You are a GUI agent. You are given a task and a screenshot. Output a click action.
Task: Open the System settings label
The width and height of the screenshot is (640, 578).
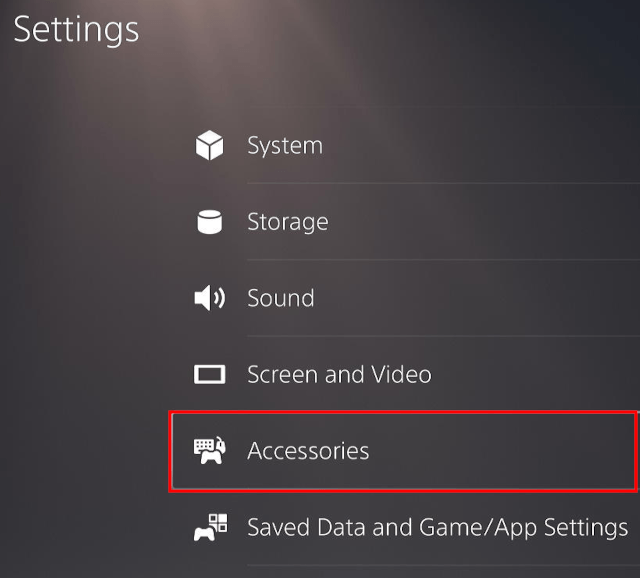click(285, 146)
